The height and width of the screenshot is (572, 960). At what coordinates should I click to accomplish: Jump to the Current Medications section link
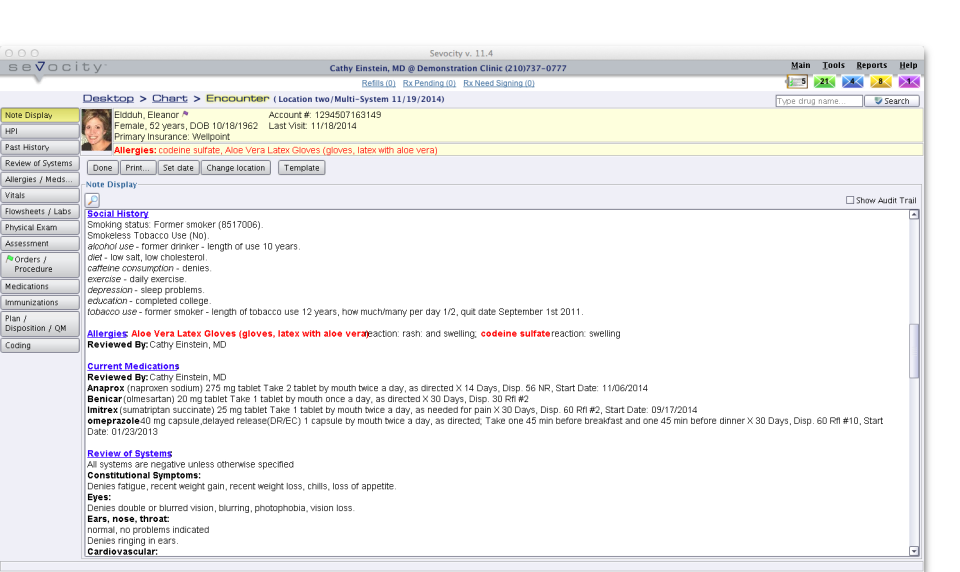[x=133, y=366]
